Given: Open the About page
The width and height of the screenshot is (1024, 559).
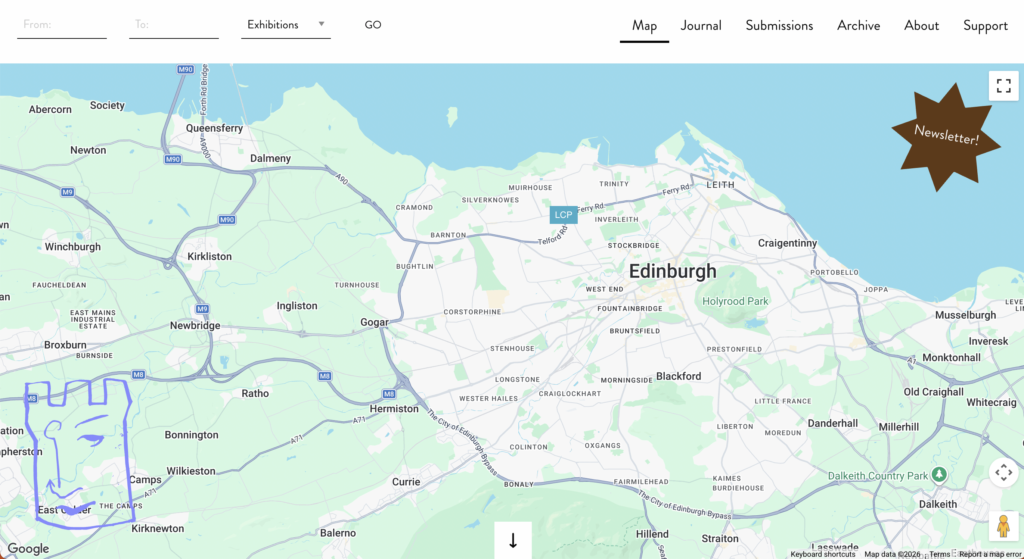Looking at the screenshot, I should click(x=921, y=25).
